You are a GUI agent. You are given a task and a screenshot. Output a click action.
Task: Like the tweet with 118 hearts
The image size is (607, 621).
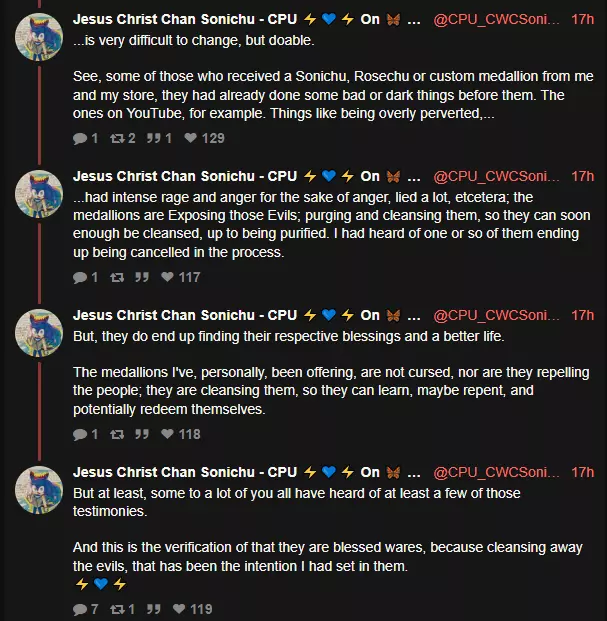click(167, 434)
